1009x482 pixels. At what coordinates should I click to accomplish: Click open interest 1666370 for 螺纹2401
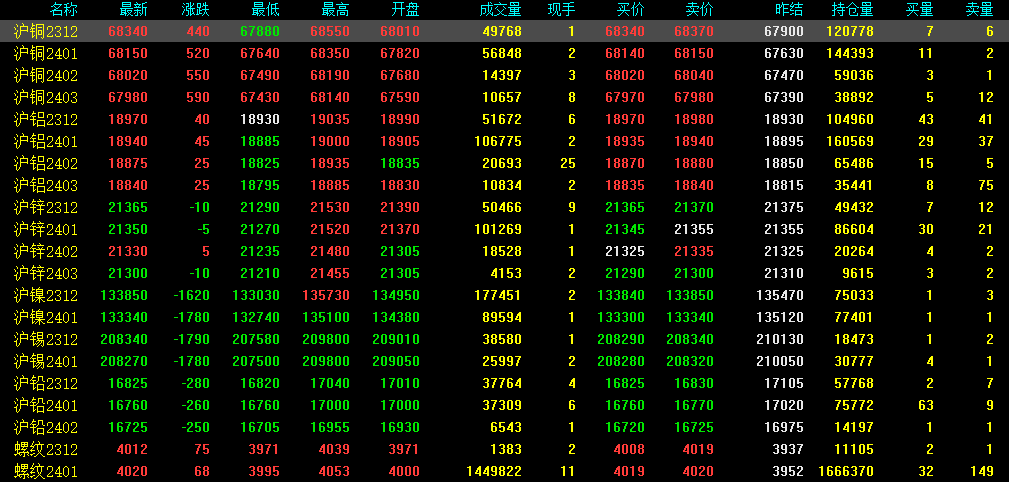click(x=846, y=472)
